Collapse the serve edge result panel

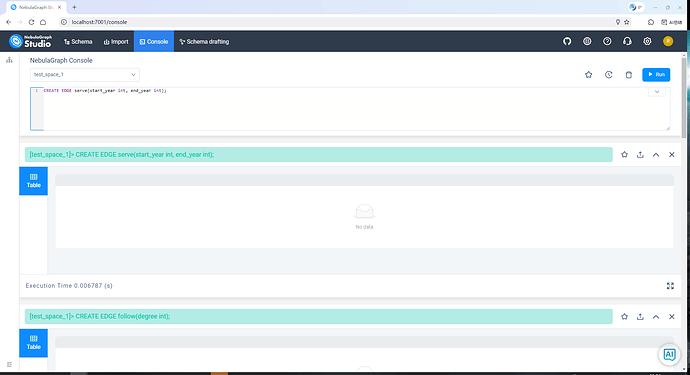coord(656,154)
